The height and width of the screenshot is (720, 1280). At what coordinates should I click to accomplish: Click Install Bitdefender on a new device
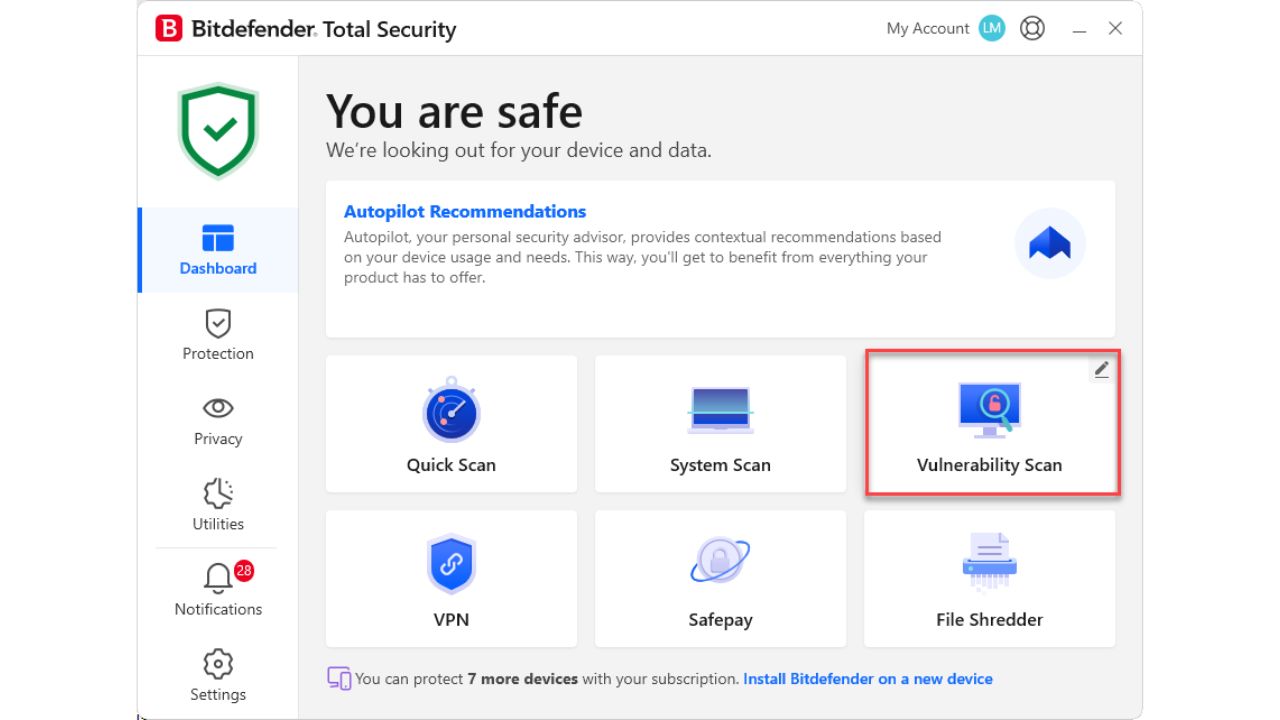tap(867, 678)
